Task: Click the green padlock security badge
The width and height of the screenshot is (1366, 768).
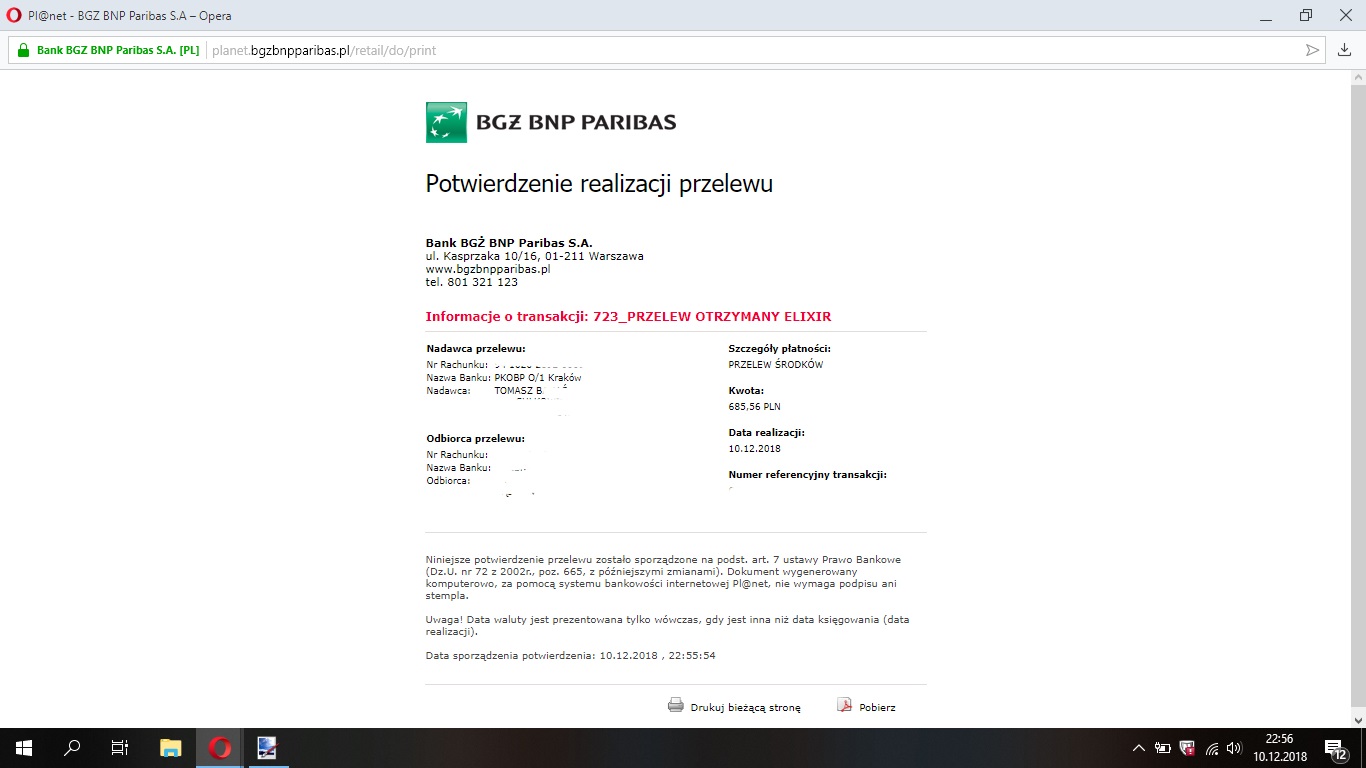Action: (x=24, y=50)
